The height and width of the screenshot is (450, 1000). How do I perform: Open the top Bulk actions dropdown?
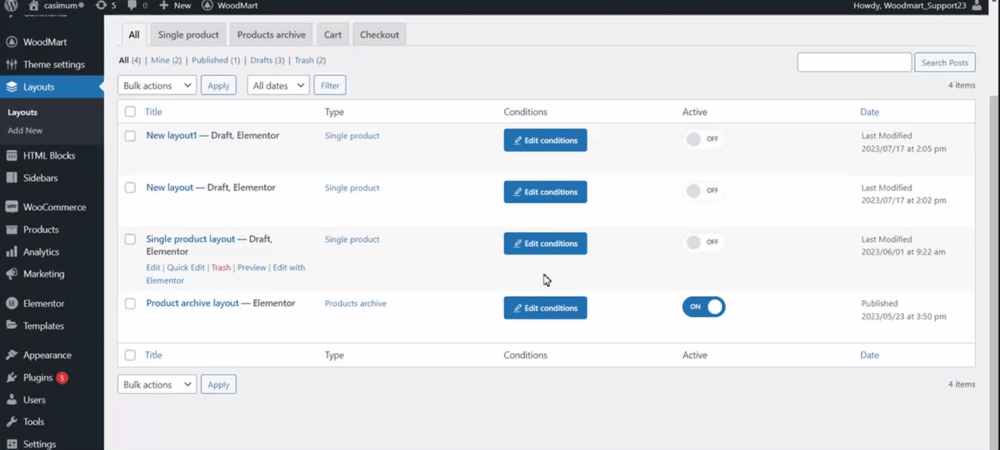click(x=157, y=85)
